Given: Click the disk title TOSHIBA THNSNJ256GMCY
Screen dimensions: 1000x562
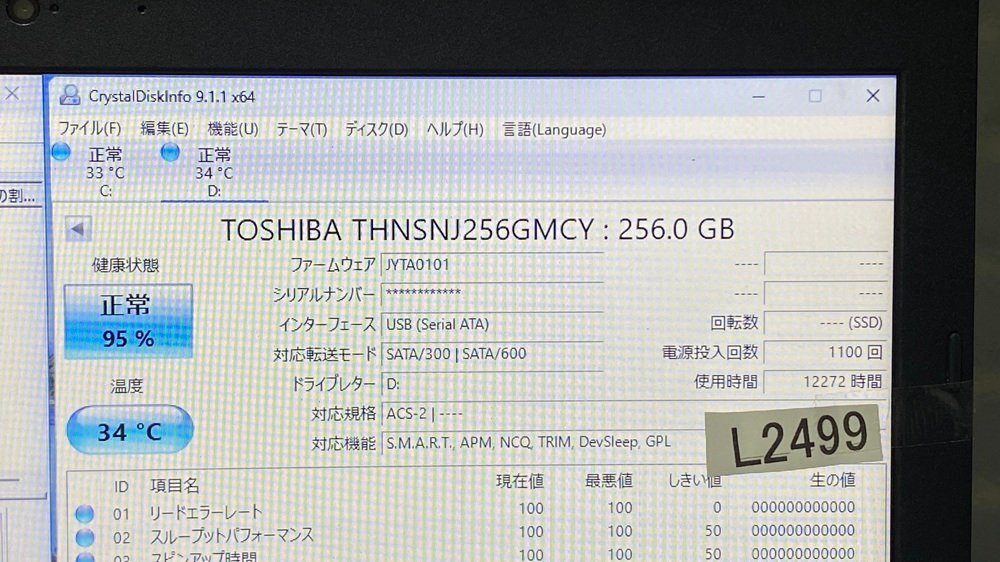Looking at the screenshot, I should (478, 230).
